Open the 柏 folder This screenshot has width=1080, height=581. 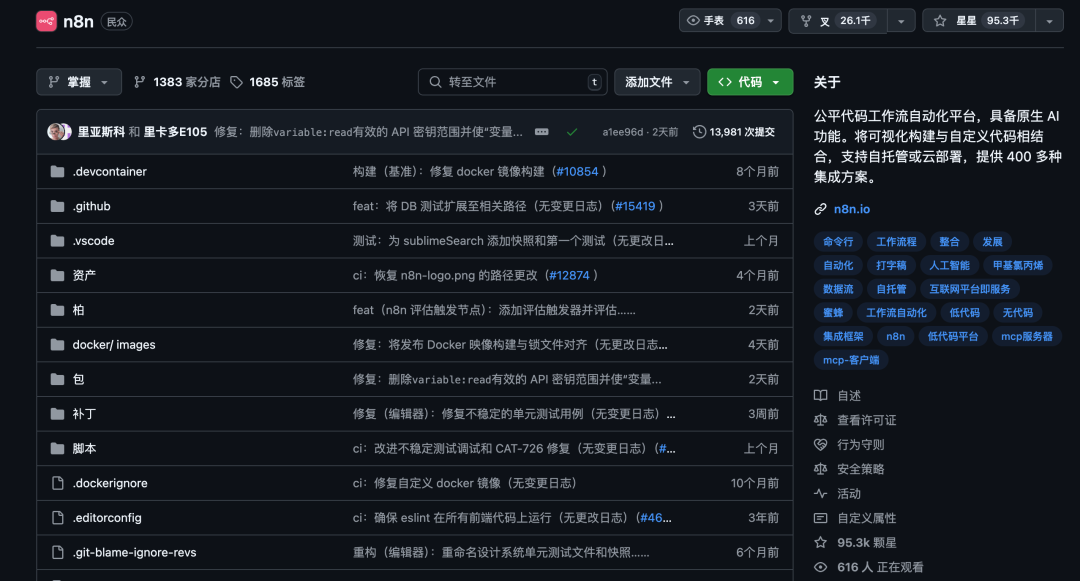(79, 310)
